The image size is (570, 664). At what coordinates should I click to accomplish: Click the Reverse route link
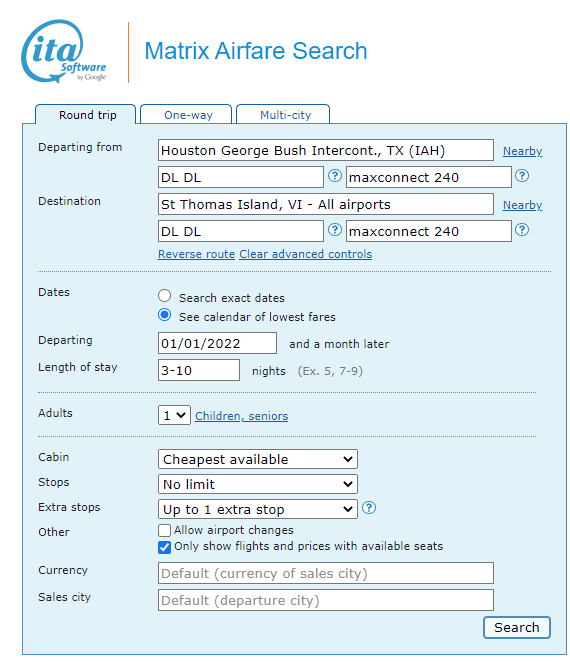[x=196, y=254]
